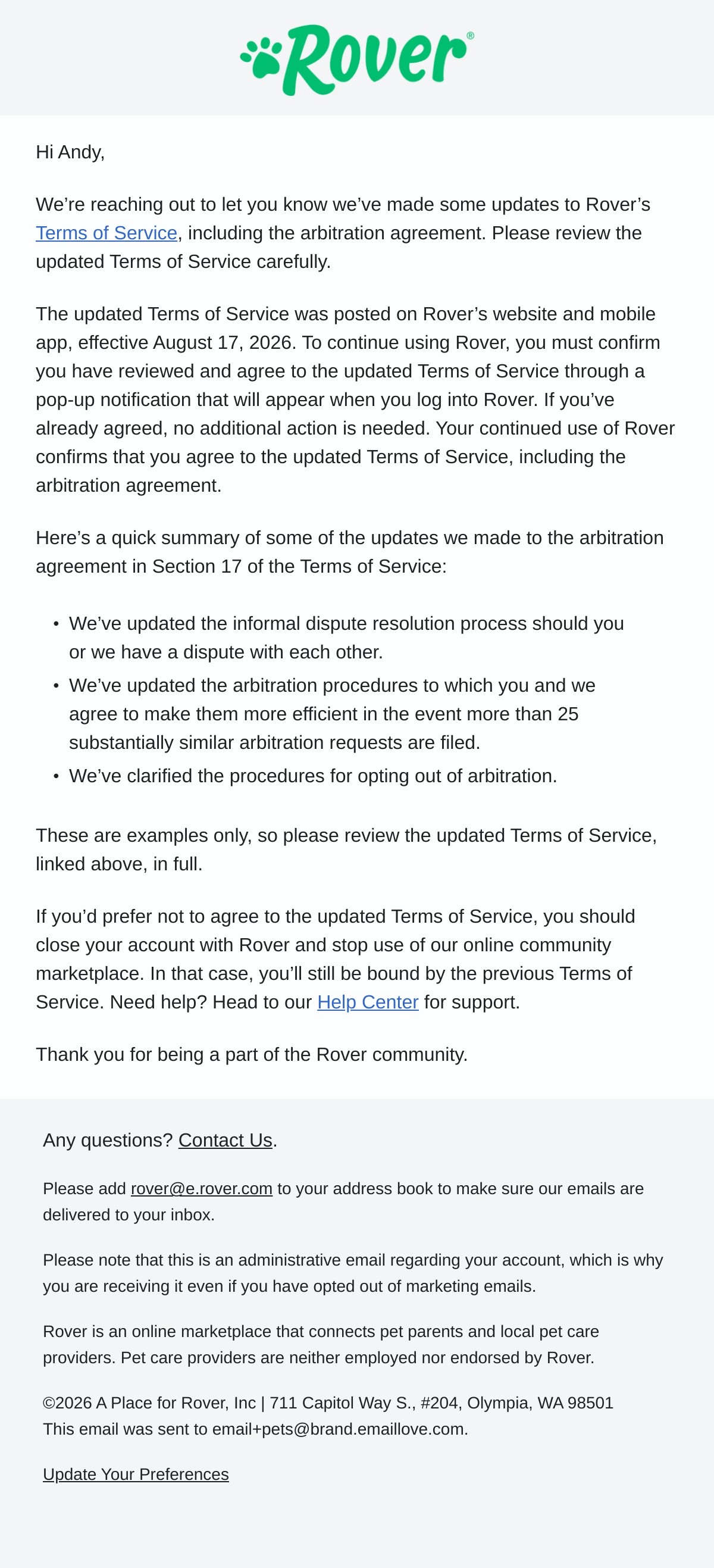Click the "These are examples only" paragraph

click(x=347, y=849)
